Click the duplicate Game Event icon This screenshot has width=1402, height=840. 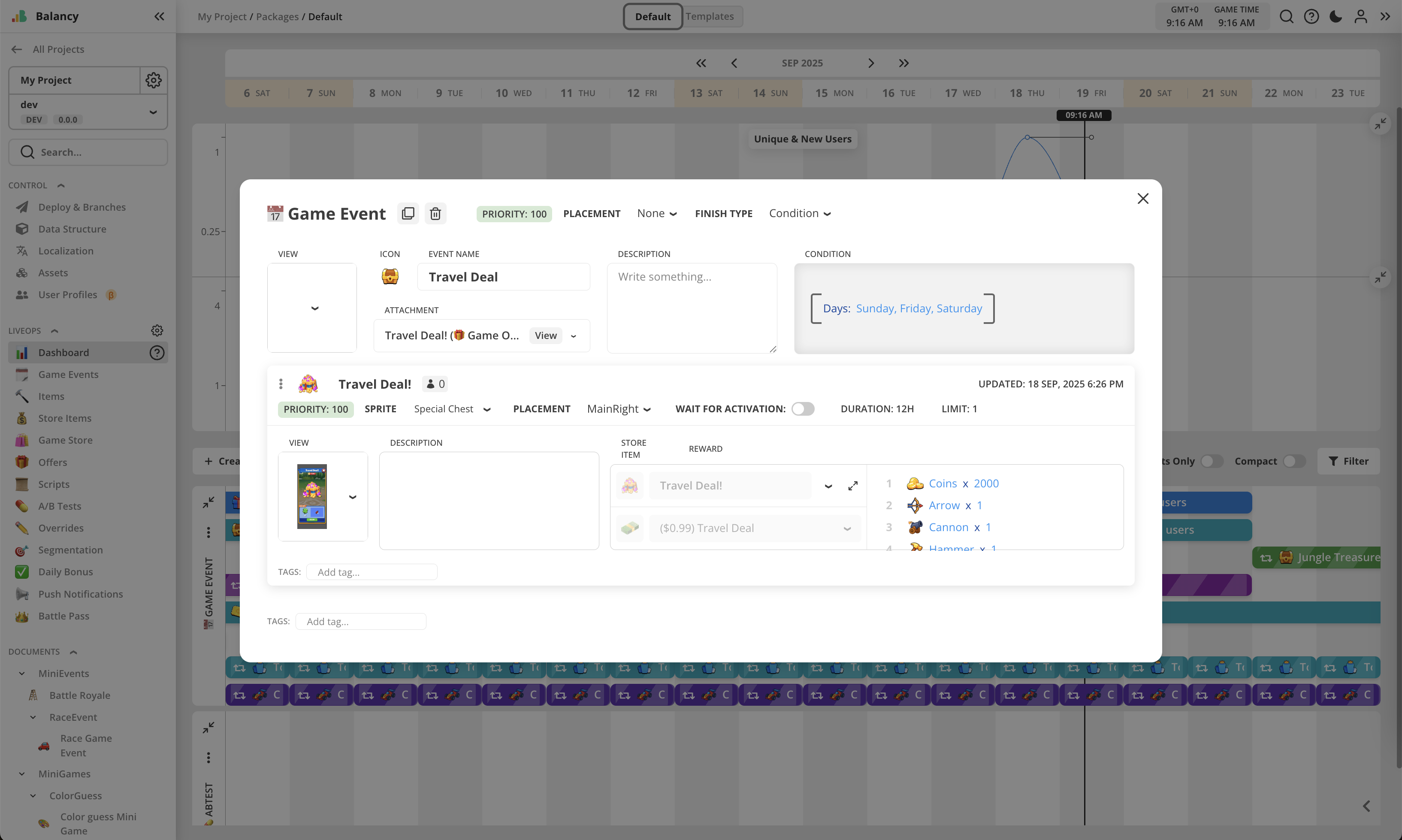(x=408, y=213)
